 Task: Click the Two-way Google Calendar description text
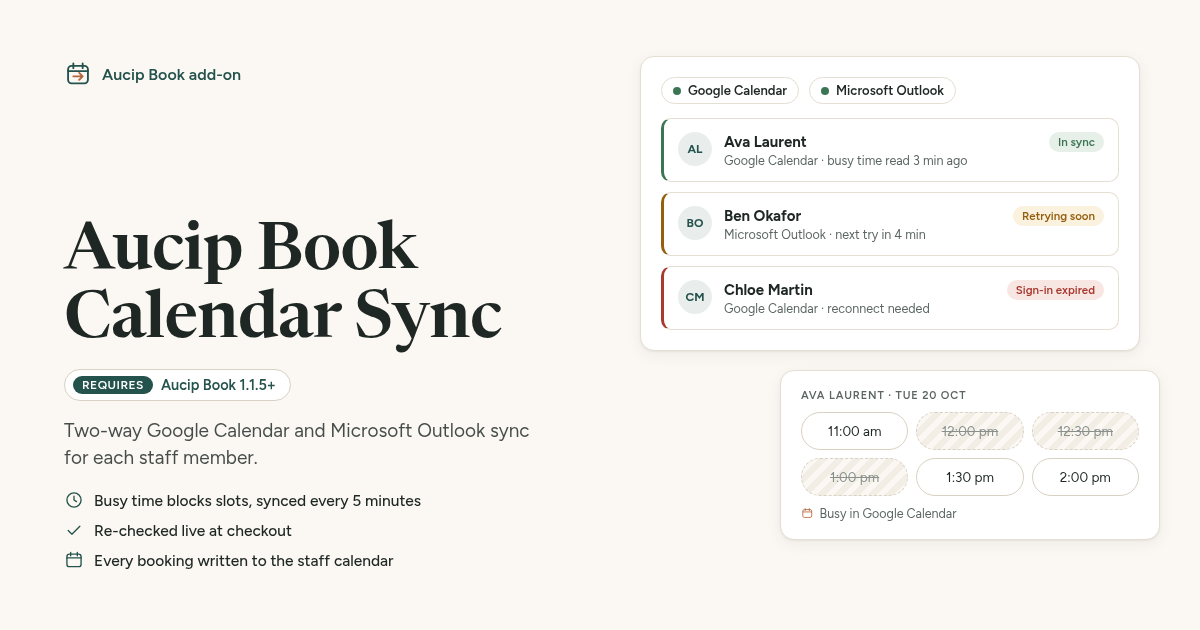[297, 444]
